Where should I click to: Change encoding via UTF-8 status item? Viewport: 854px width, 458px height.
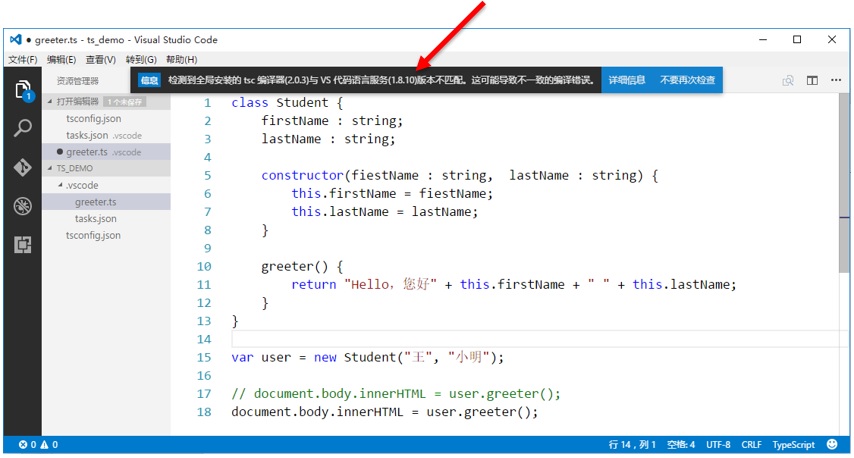(x=718, y=444)
